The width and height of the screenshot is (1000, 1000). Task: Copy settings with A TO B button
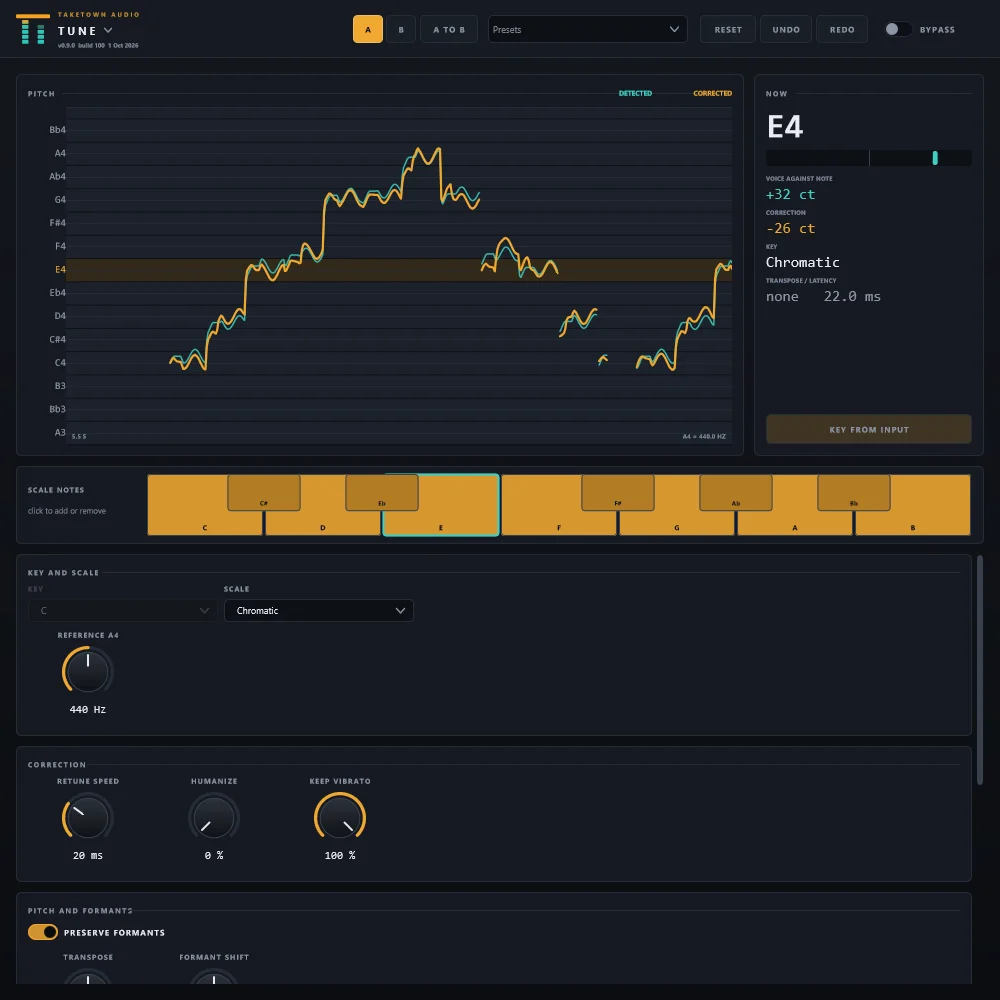click(448, 29)
